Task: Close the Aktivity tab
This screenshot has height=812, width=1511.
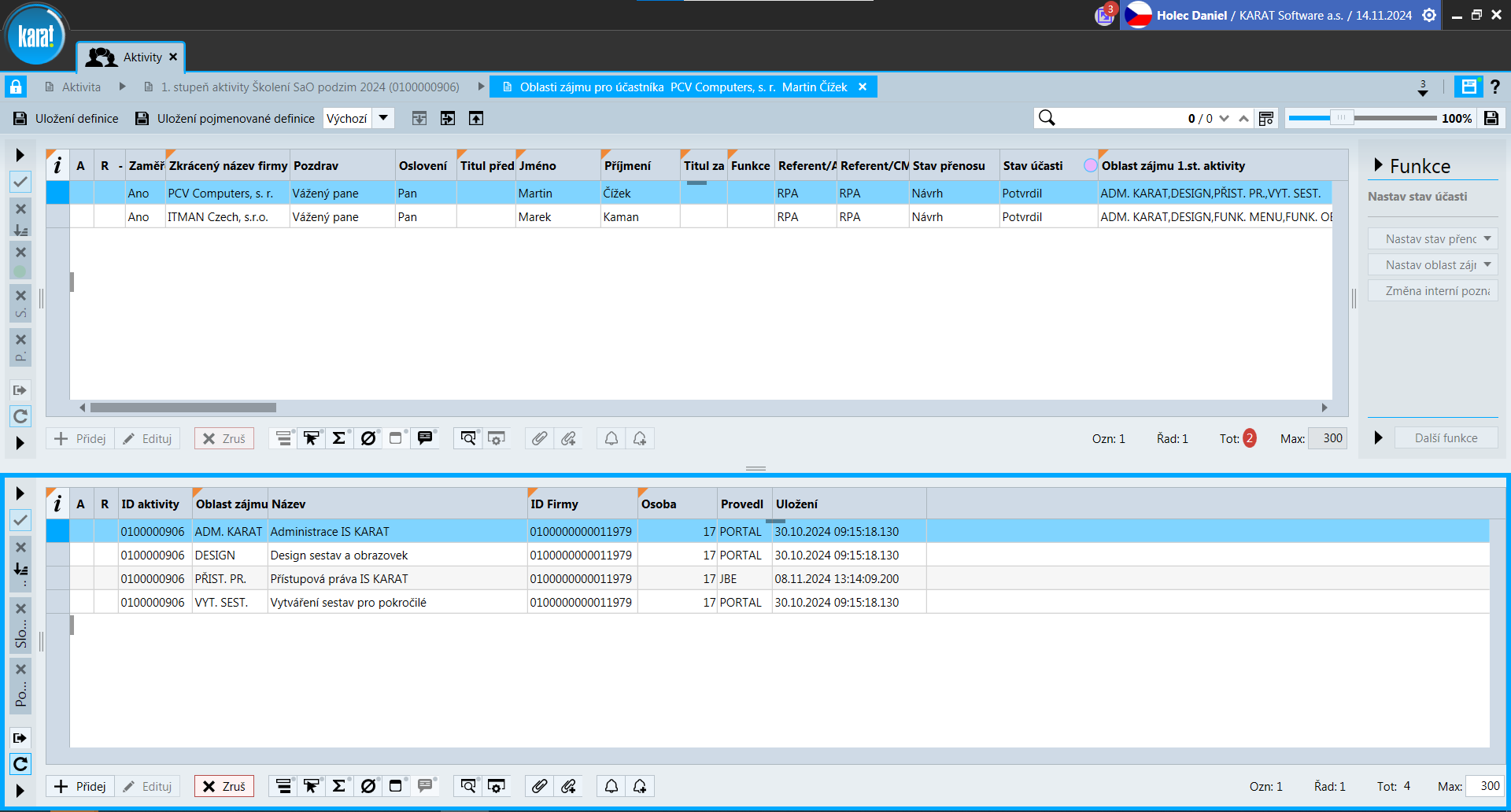Action: (173, 57)
